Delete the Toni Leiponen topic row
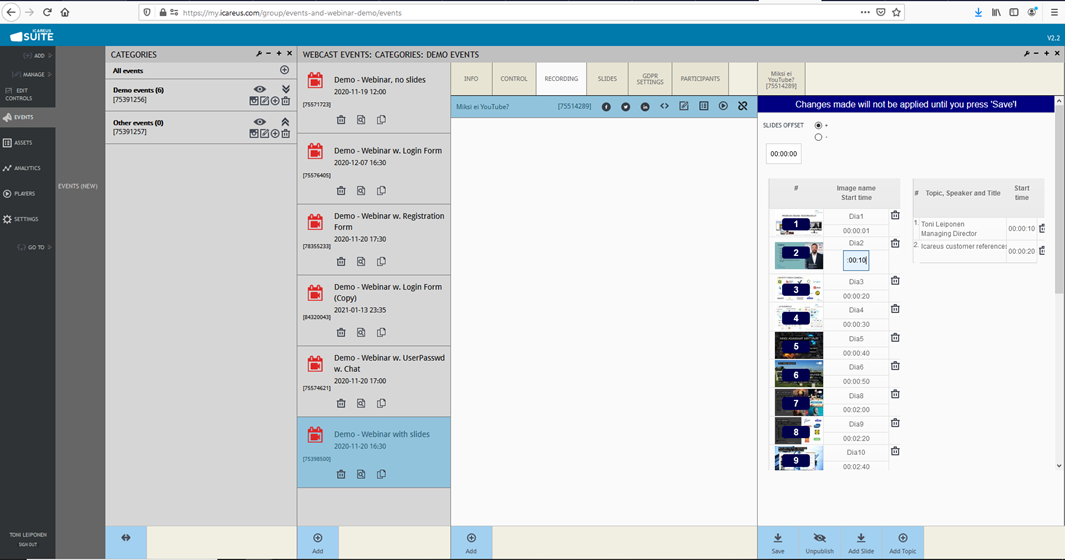 pos(1042,229)
